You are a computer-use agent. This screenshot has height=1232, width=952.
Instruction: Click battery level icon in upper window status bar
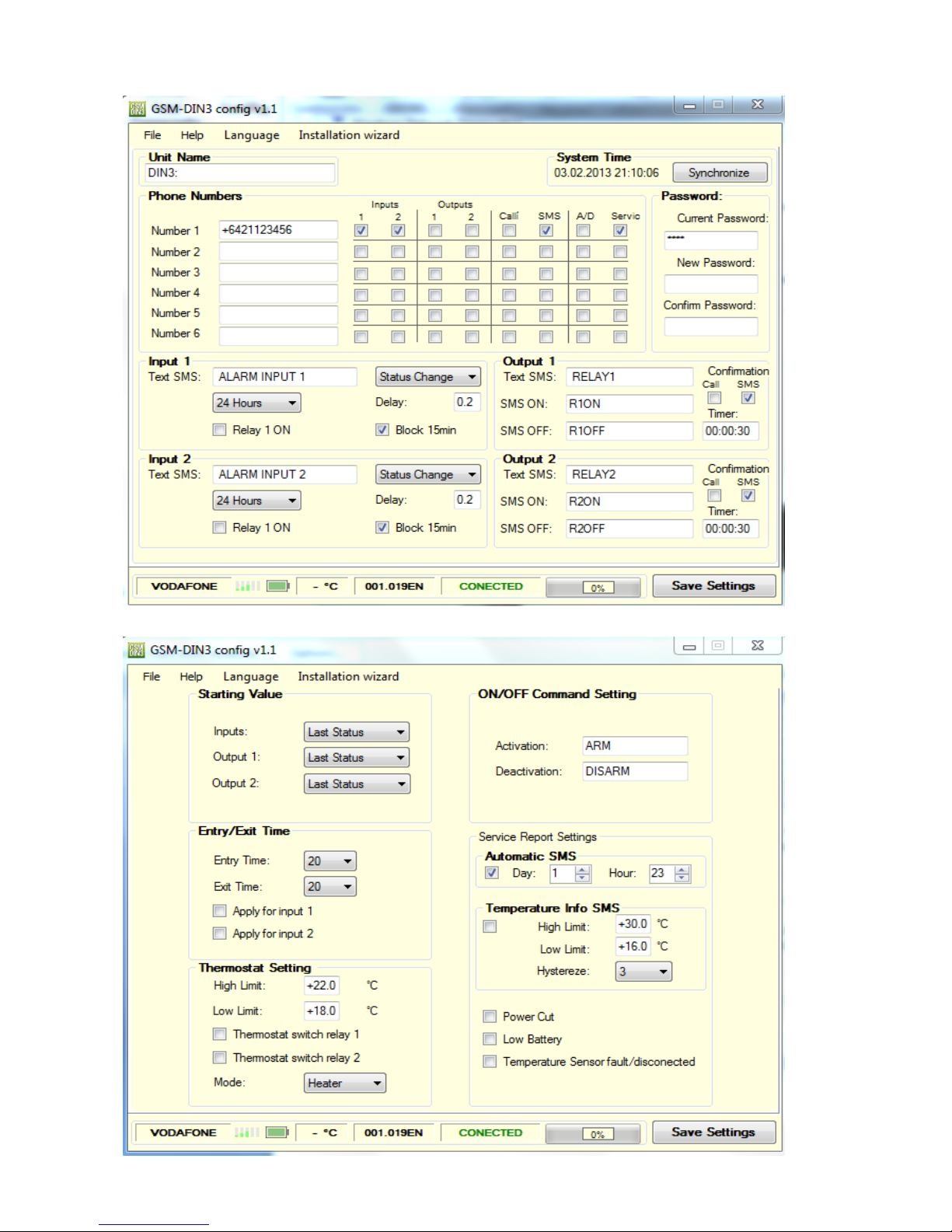point(277,586)
